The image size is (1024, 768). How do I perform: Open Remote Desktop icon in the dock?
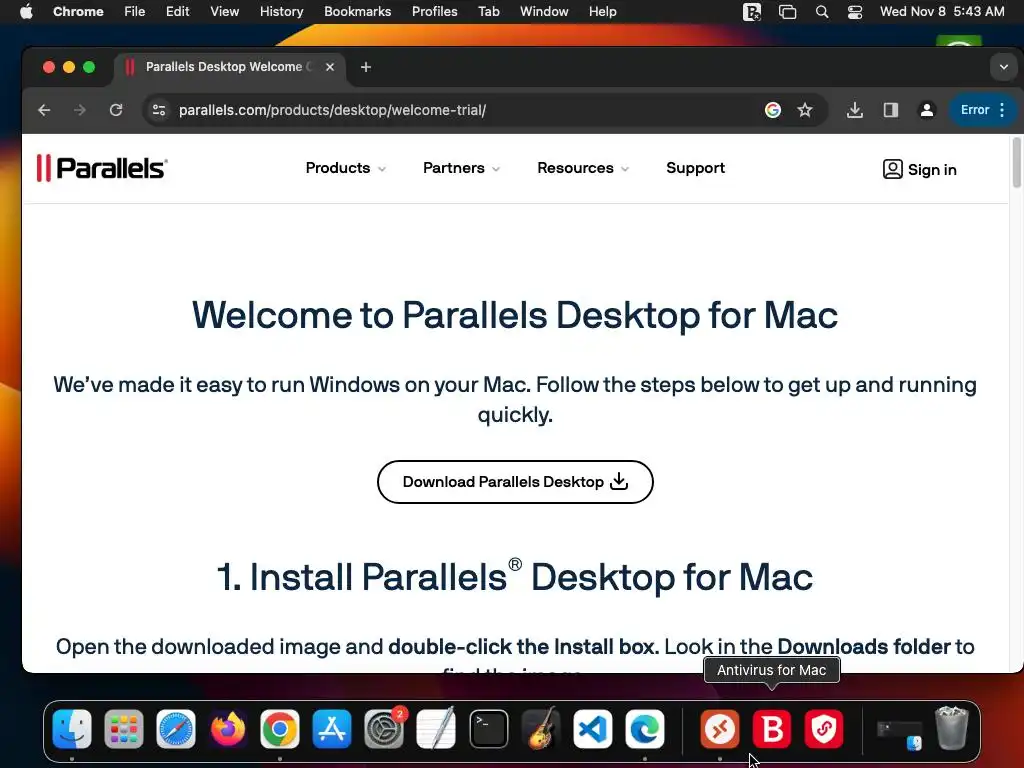[x=720, y=729]
